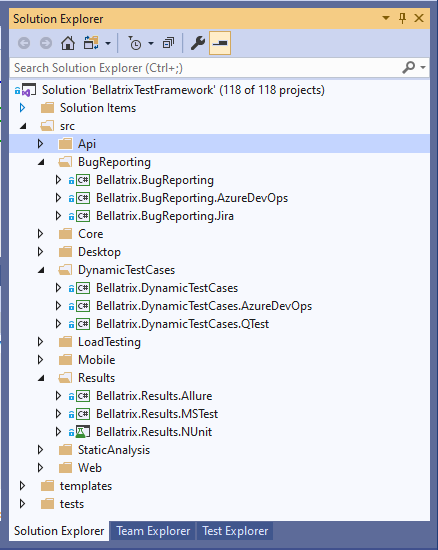Switch to the Team Explorer tab
438x550 pixels.
pyautogui.click(x=153, y=531)
